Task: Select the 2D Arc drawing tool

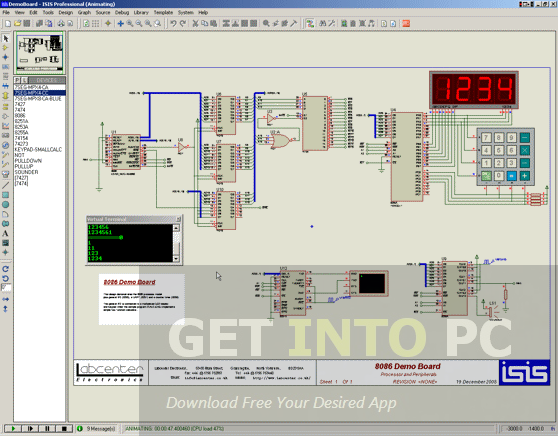Action: pyautogui.click(x=6, y=214)
